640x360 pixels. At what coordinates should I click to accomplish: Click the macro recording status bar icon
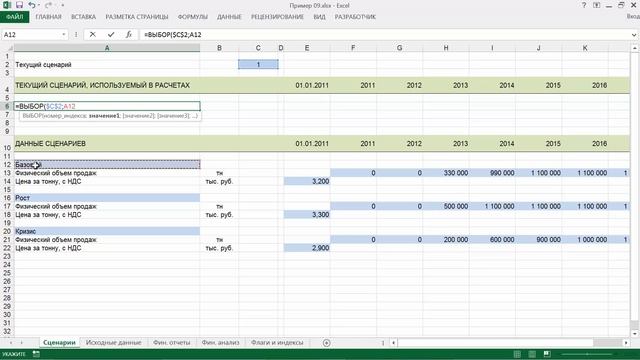[36, 354]
